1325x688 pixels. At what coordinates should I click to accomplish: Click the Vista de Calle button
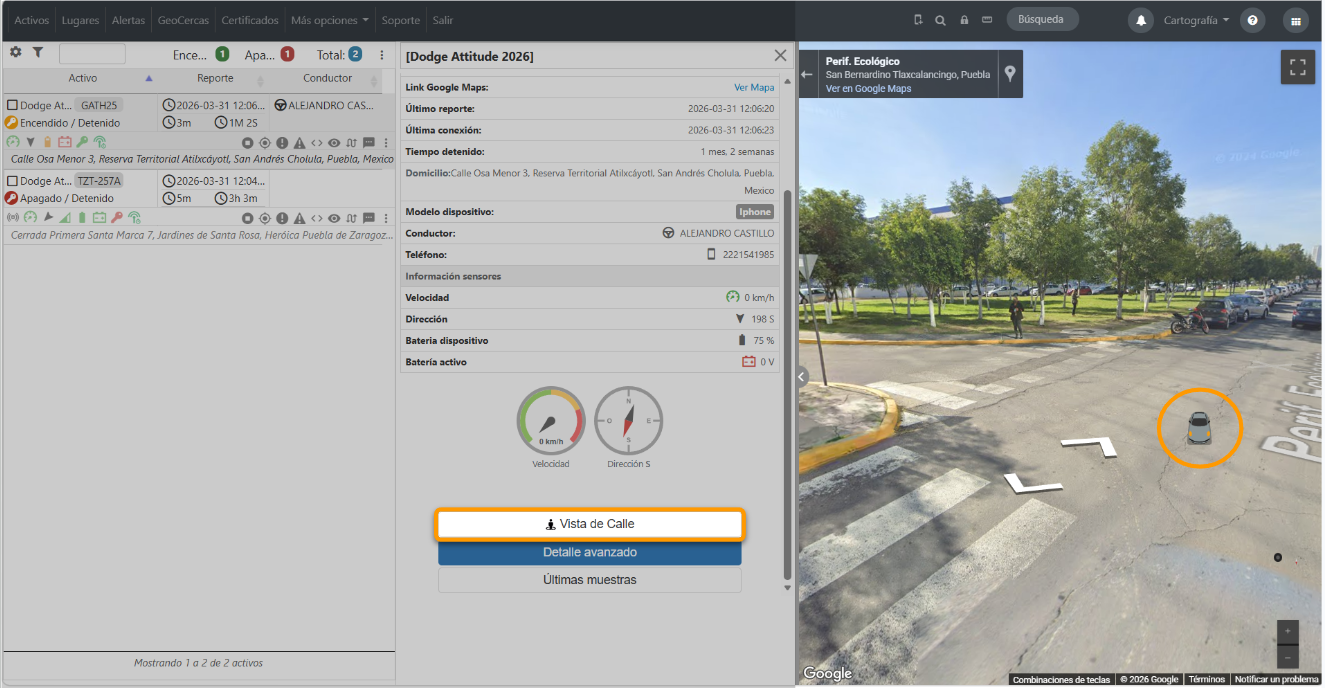point(590,524)
